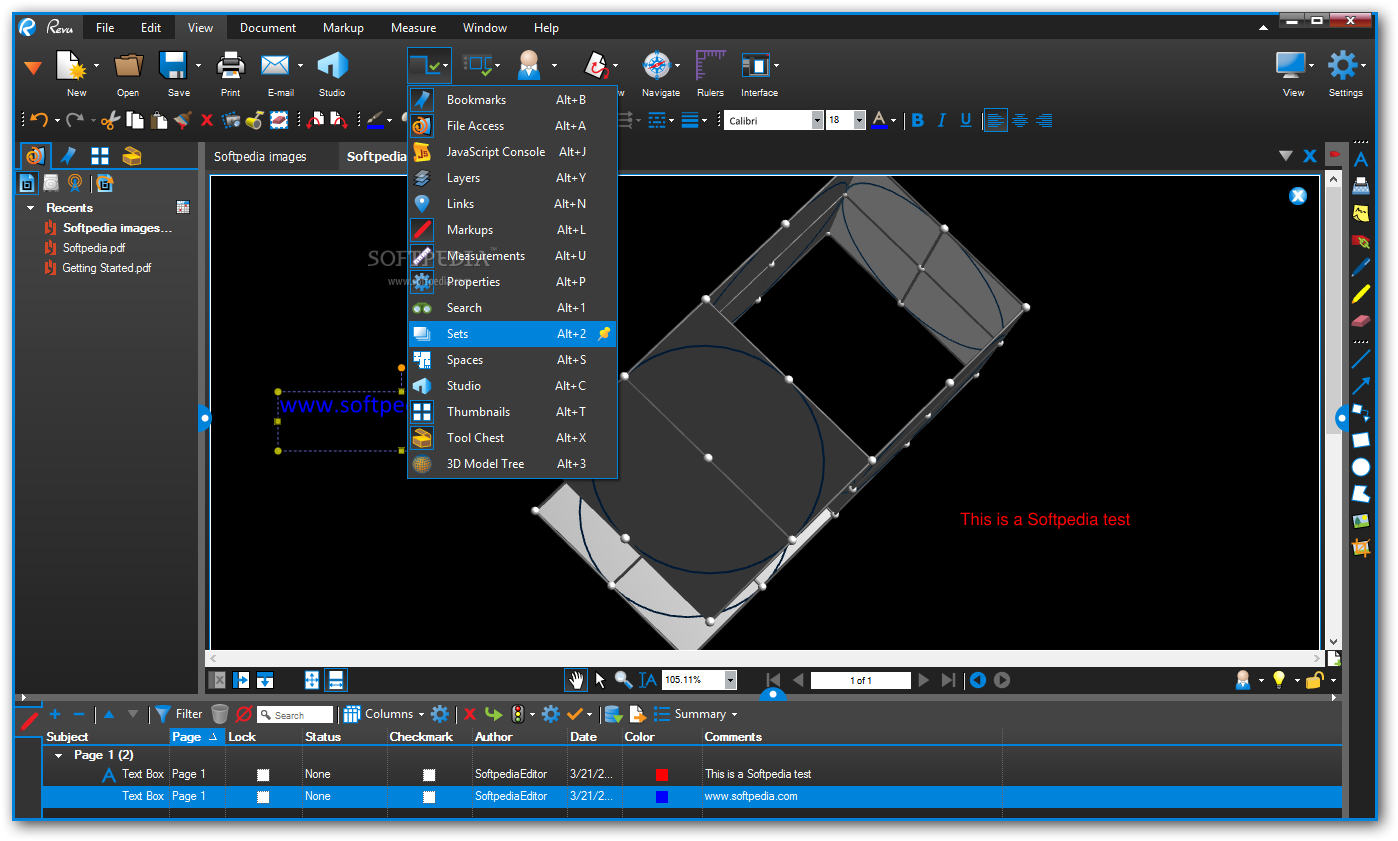Screen dimensions: 1398x841
Task: Toggle Lock checkbox for Softpedia test row
Action: [263, 775]
